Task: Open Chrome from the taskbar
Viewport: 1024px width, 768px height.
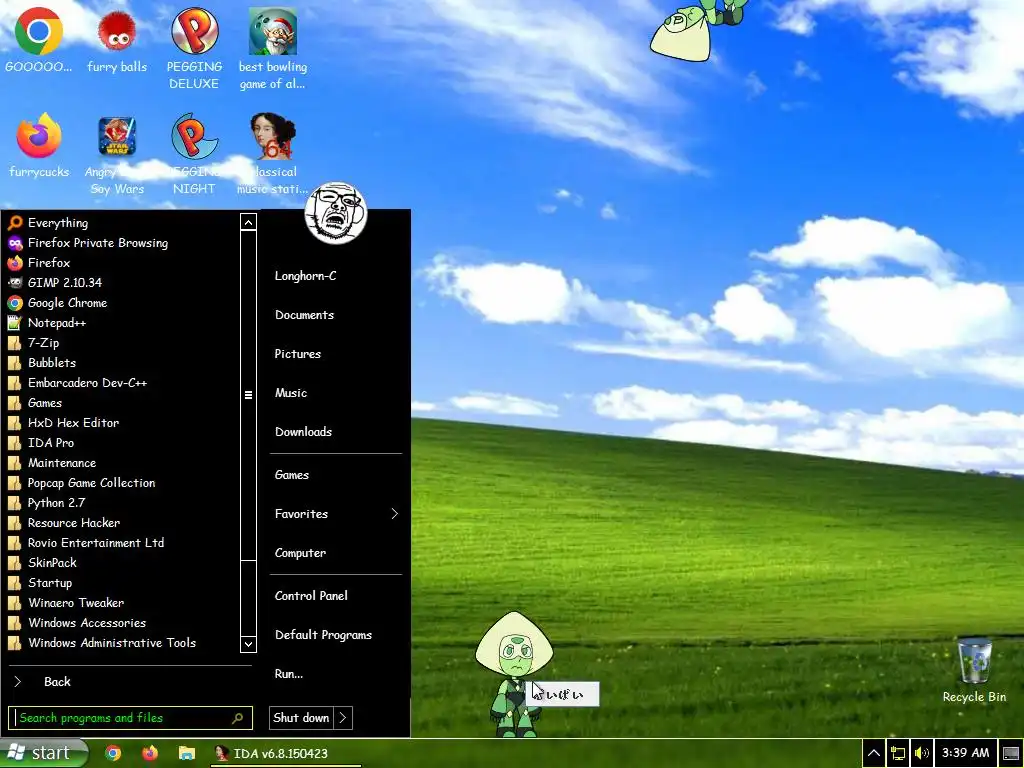Action: click(x=113, y=753)
